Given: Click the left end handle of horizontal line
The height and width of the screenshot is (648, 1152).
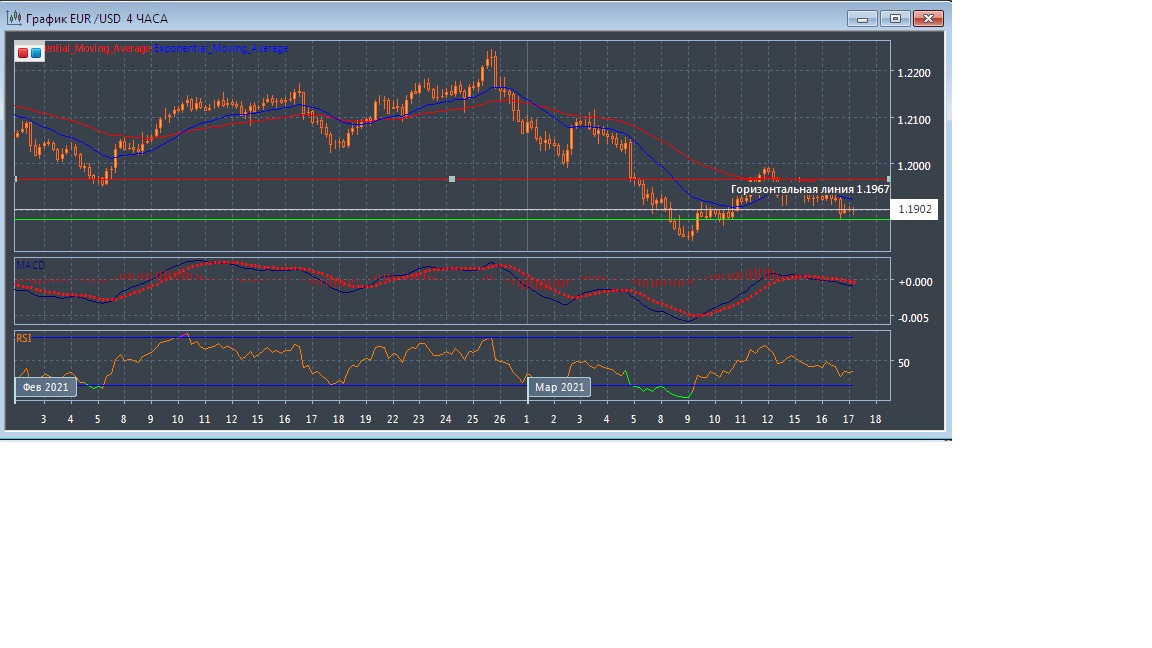Looking at the screenshot, I should [x=16, y=179].
